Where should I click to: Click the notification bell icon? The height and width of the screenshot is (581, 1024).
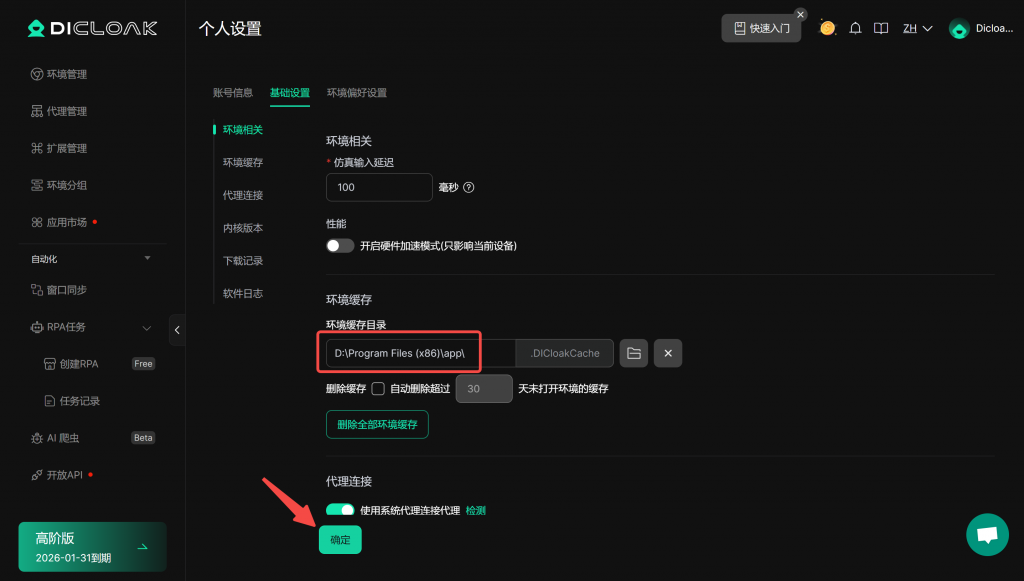point(855,29)
